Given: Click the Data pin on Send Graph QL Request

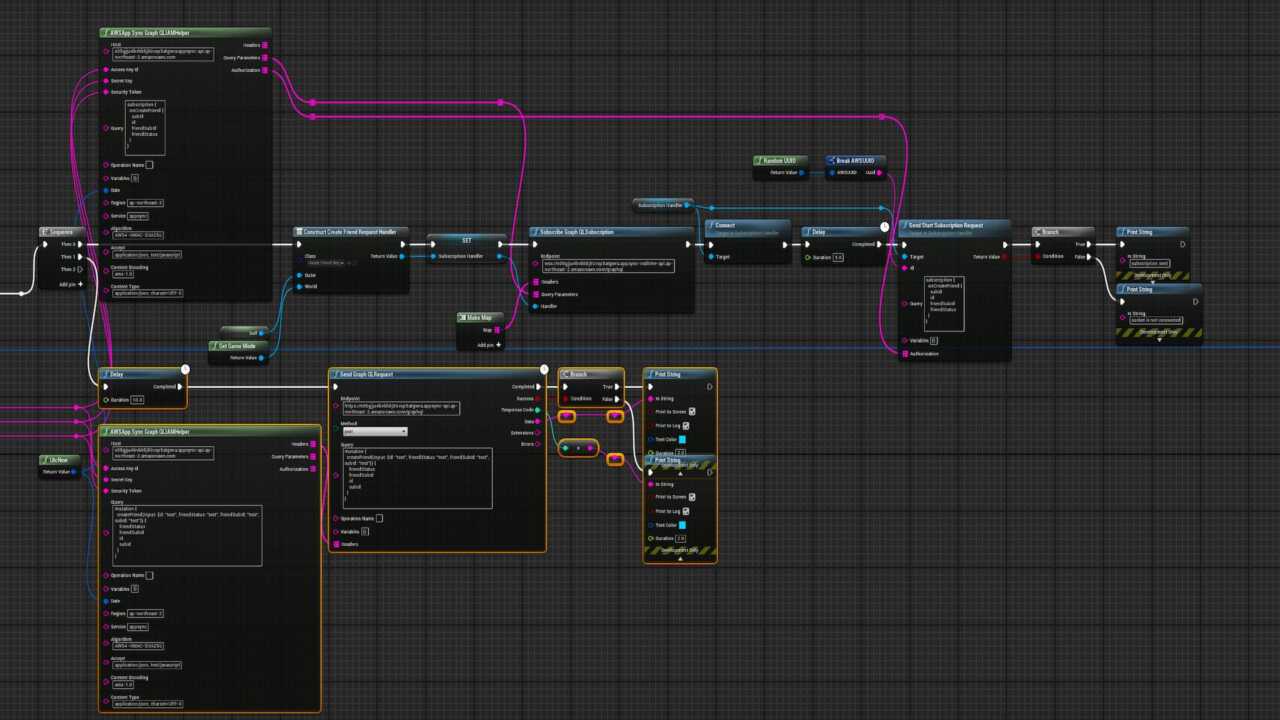Looking at the screenshot, I should [538, 421].
